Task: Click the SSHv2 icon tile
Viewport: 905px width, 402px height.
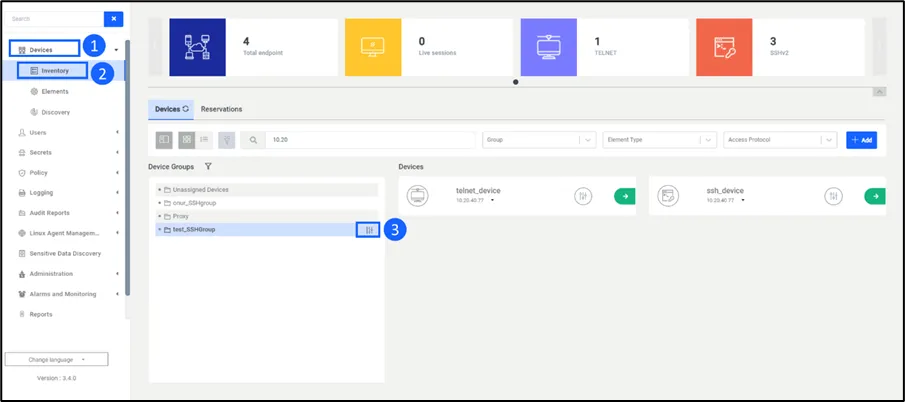Action: [x=724, y=47]
